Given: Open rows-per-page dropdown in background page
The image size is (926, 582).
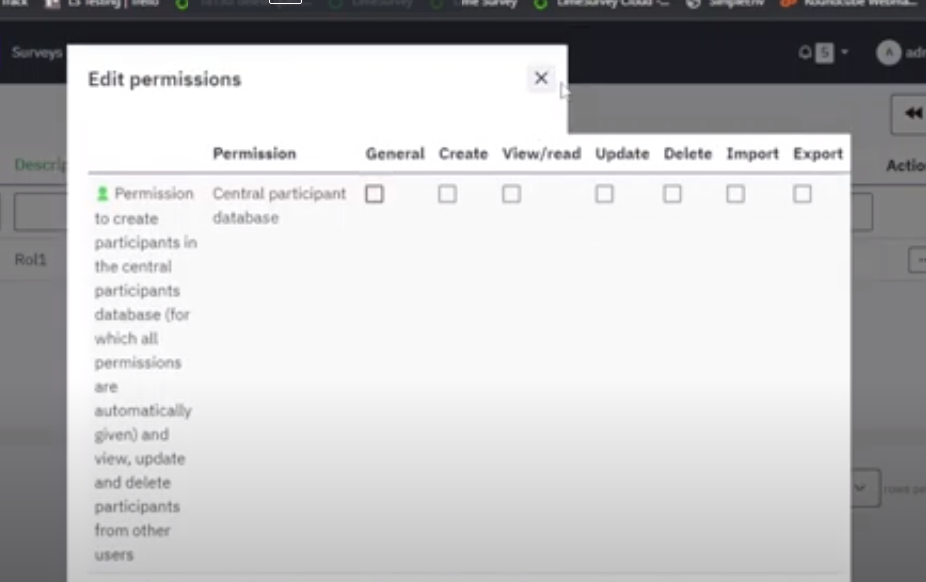Looking at the screenshot, I should [866, 488].
